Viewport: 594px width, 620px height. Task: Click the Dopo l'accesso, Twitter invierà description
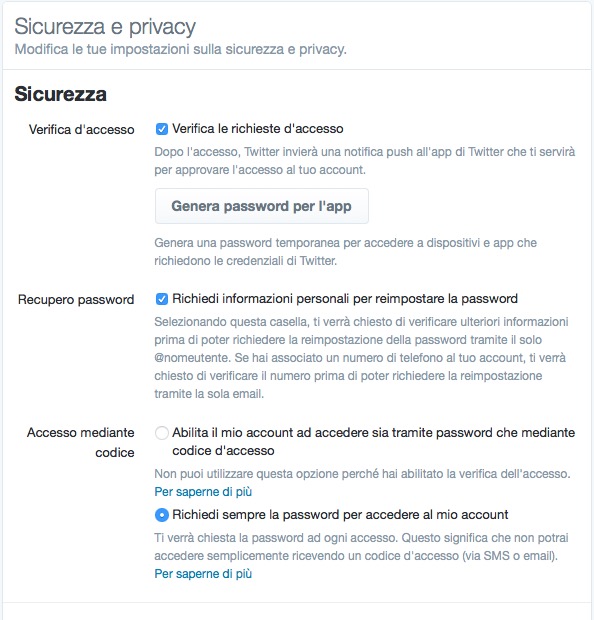click(364, 161)
